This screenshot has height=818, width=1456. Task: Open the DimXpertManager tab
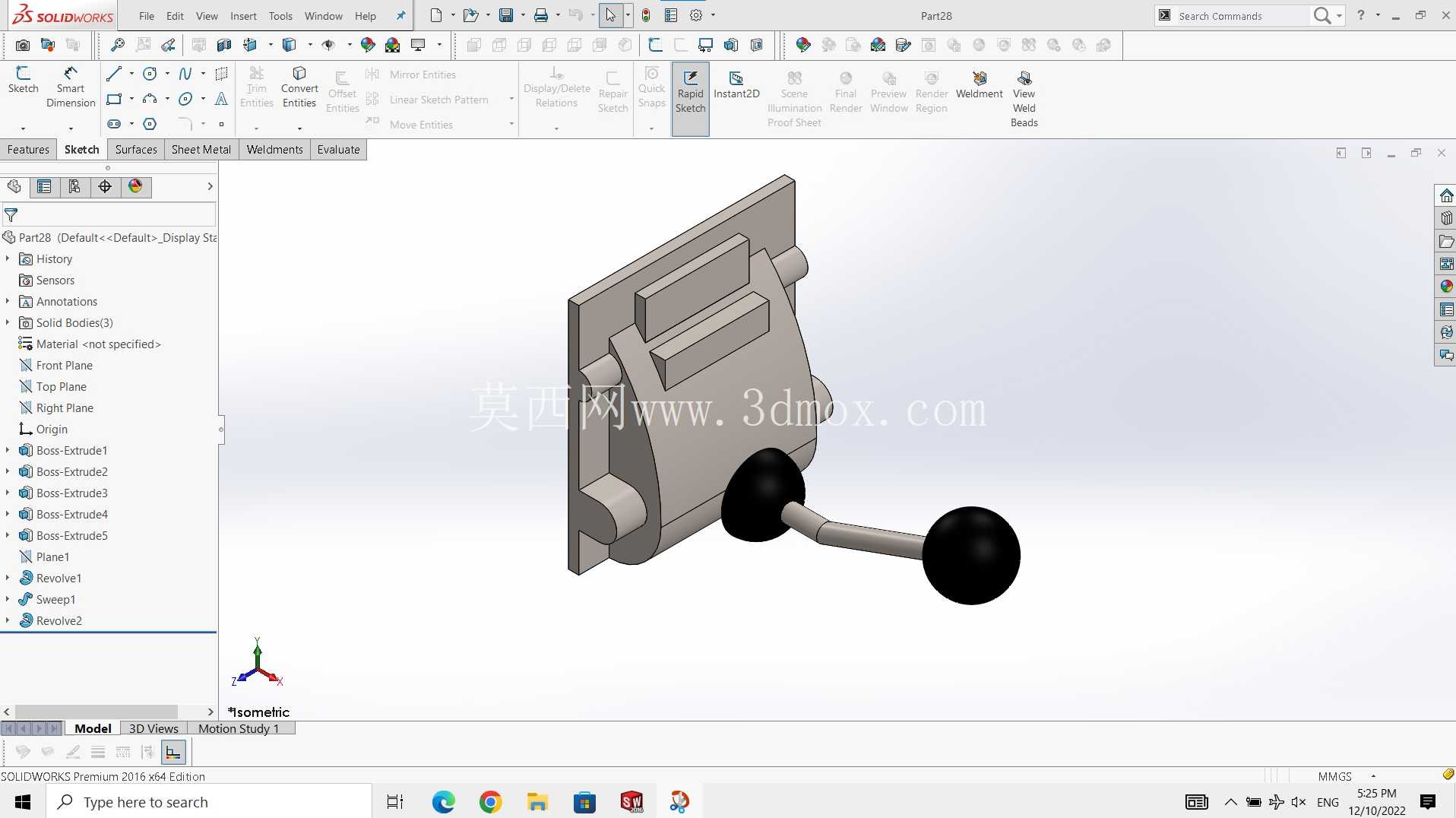coord(105,186)
